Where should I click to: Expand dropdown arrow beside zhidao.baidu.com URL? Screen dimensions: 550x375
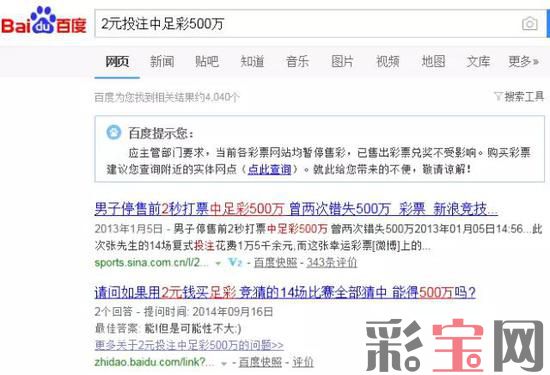pyautogui.click(x=224, y=363)
